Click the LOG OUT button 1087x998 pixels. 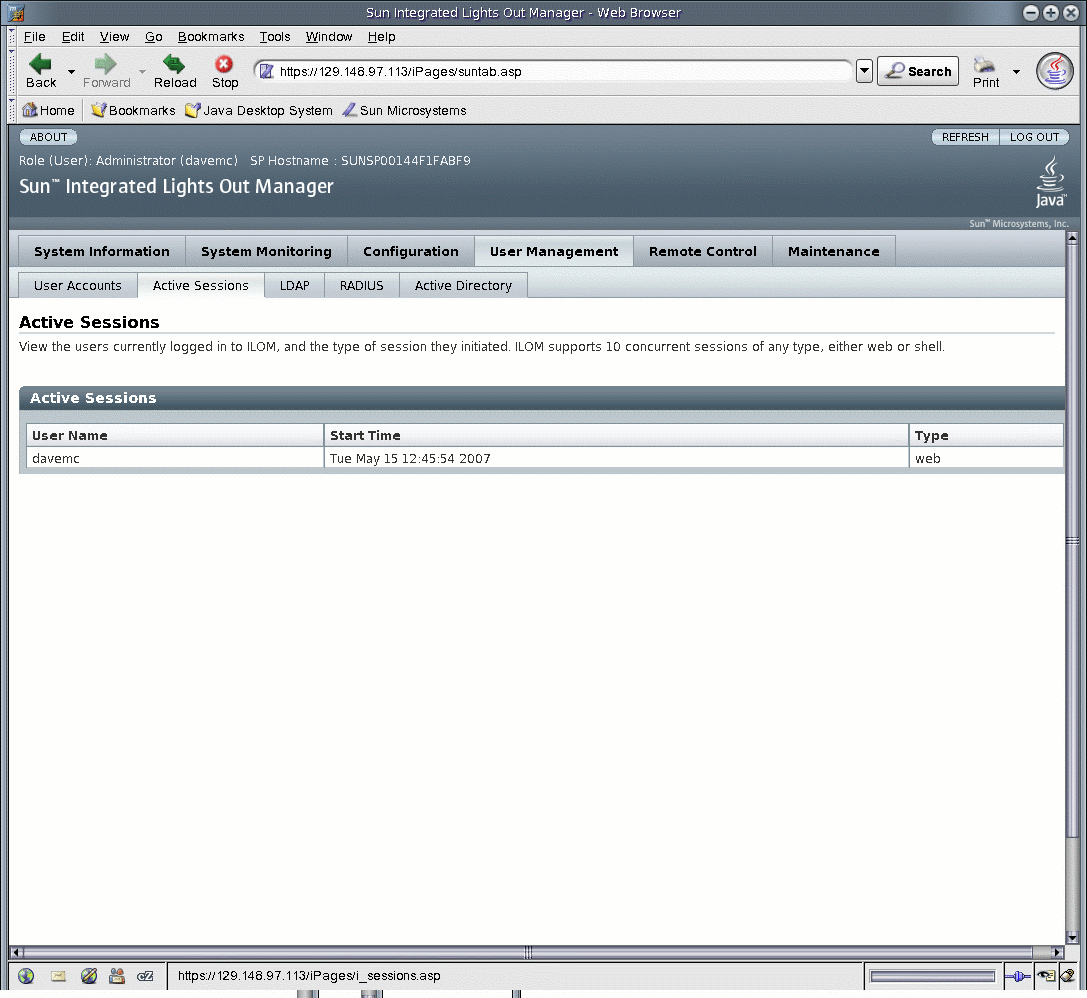tap(1034, 137)
